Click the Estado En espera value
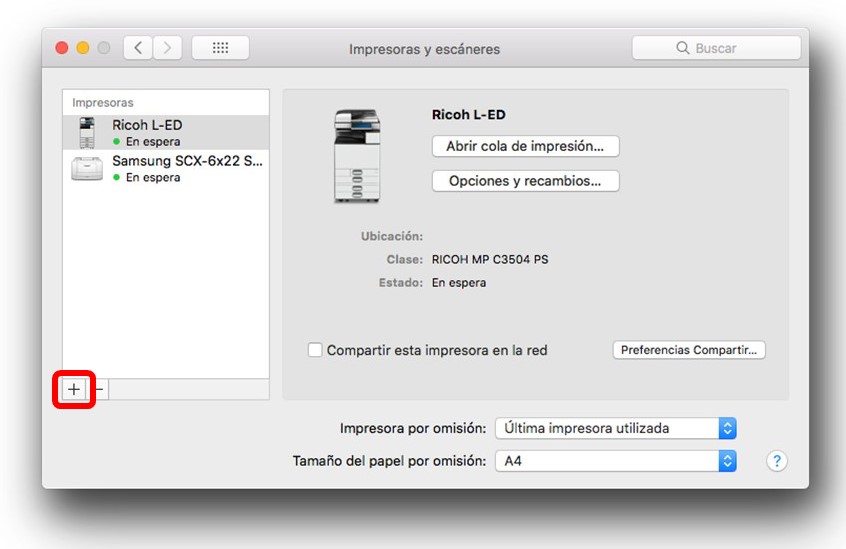This screenshot has height=549, width=846. pyautogui.click(x=459, y=283)
